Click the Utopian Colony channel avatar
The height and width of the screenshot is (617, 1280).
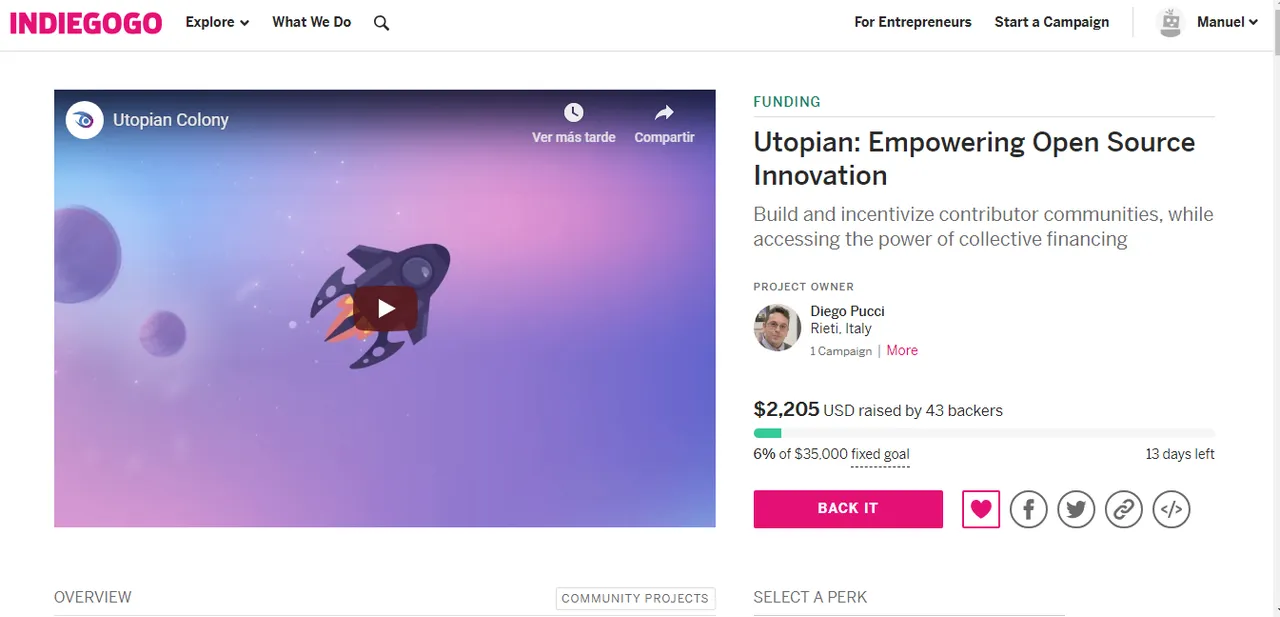pos(85,120)
